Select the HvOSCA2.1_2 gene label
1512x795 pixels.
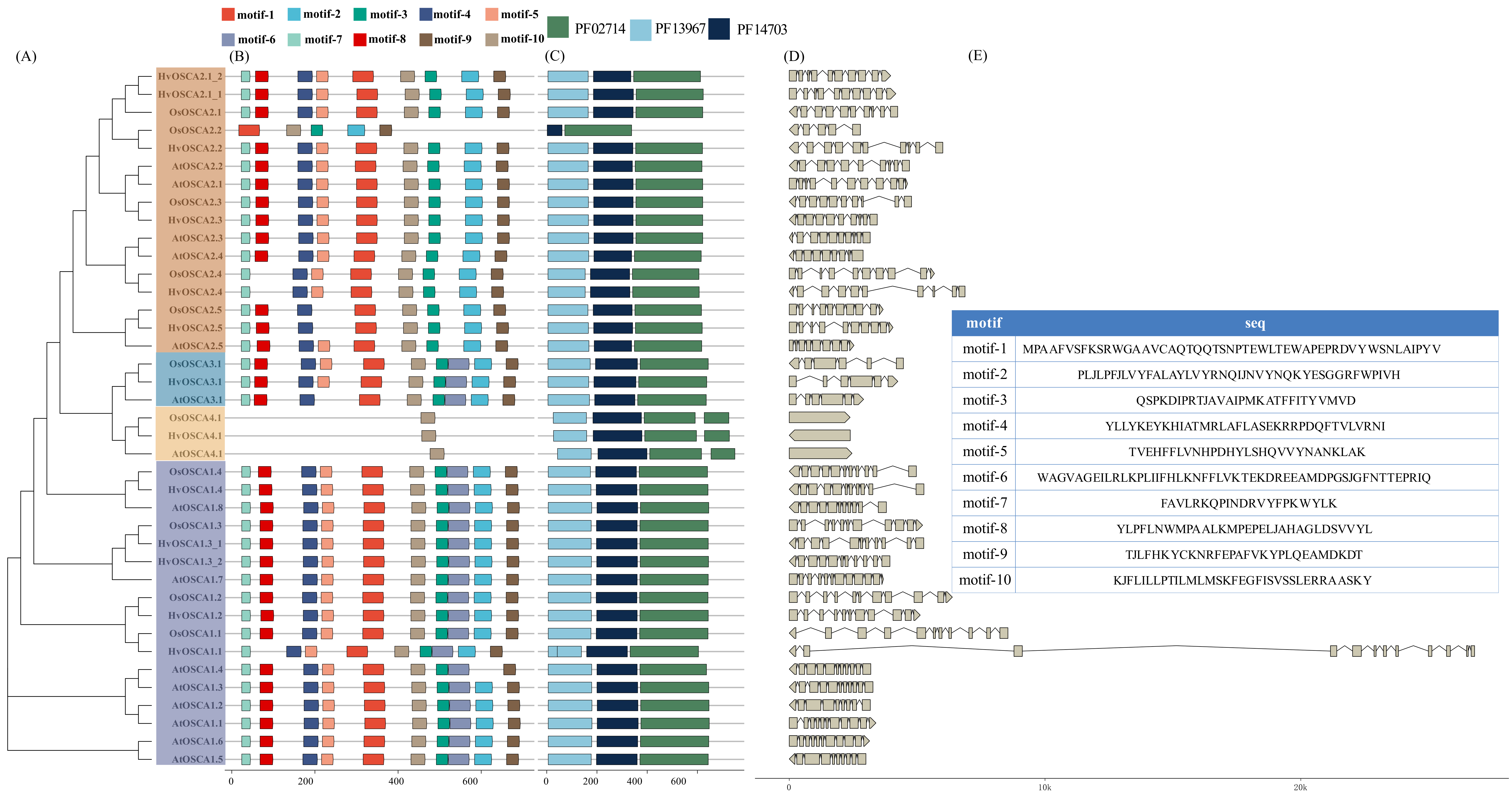[x=190, y=76]
